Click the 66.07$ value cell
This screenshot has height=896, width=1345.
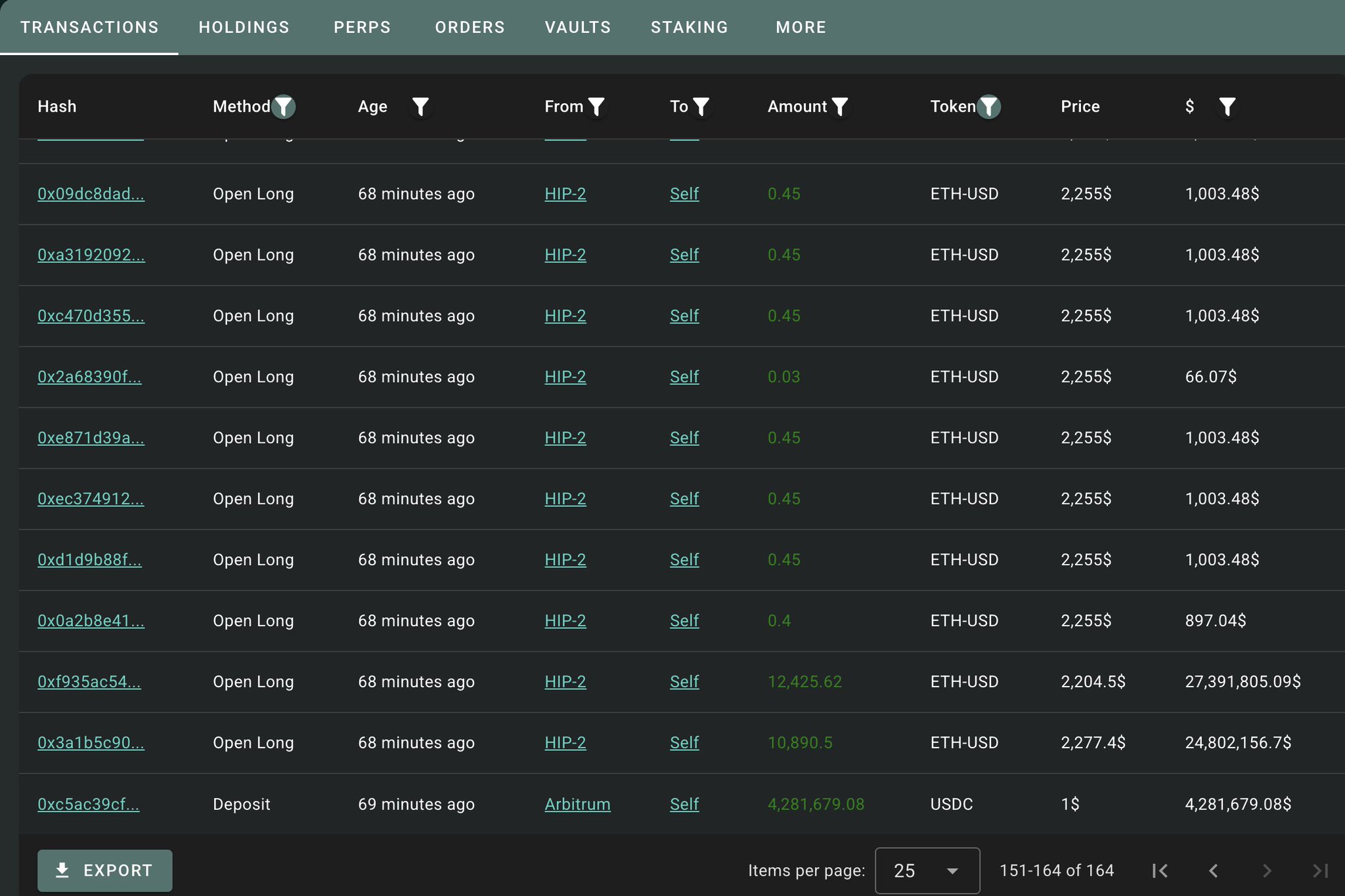pyautogui.click(x=1211, y=377)
